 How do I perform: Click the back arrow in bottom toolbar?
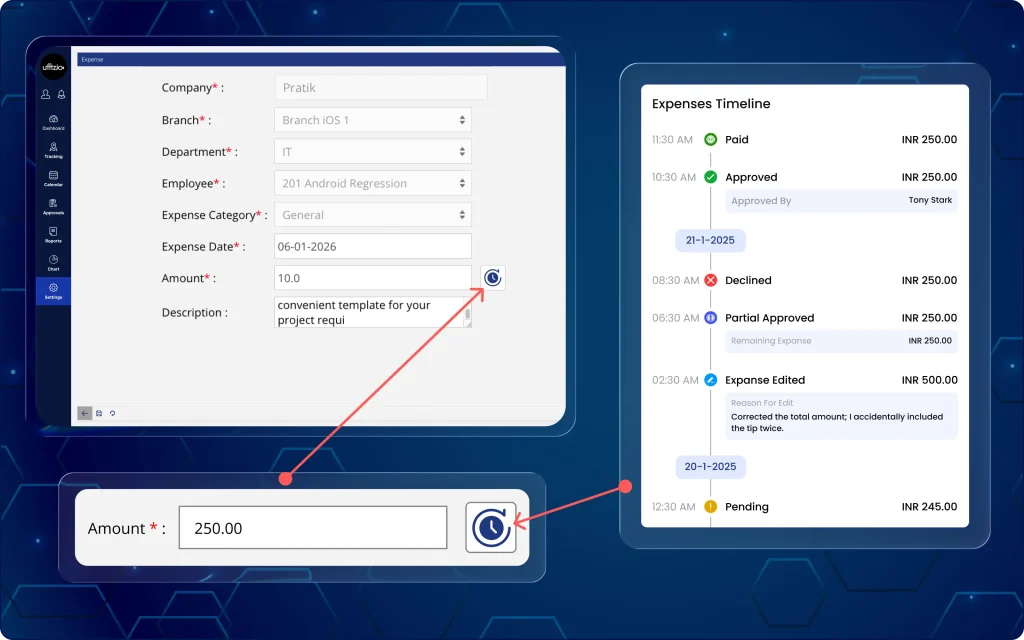(x=84, y=413)
